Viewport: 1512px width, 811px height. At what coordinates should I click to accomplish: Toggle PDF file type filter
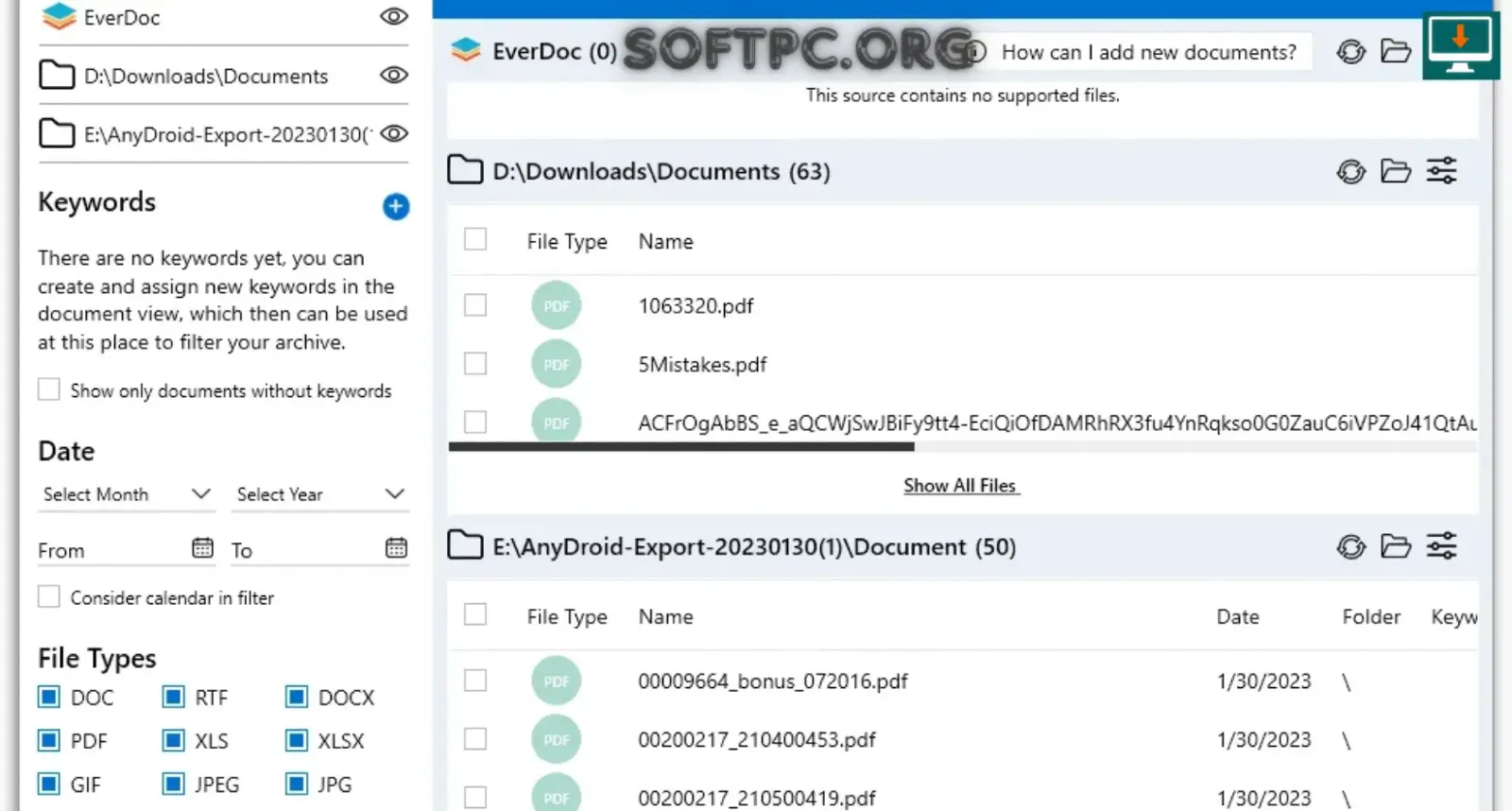pyautogui.click(x=49, y=740)
